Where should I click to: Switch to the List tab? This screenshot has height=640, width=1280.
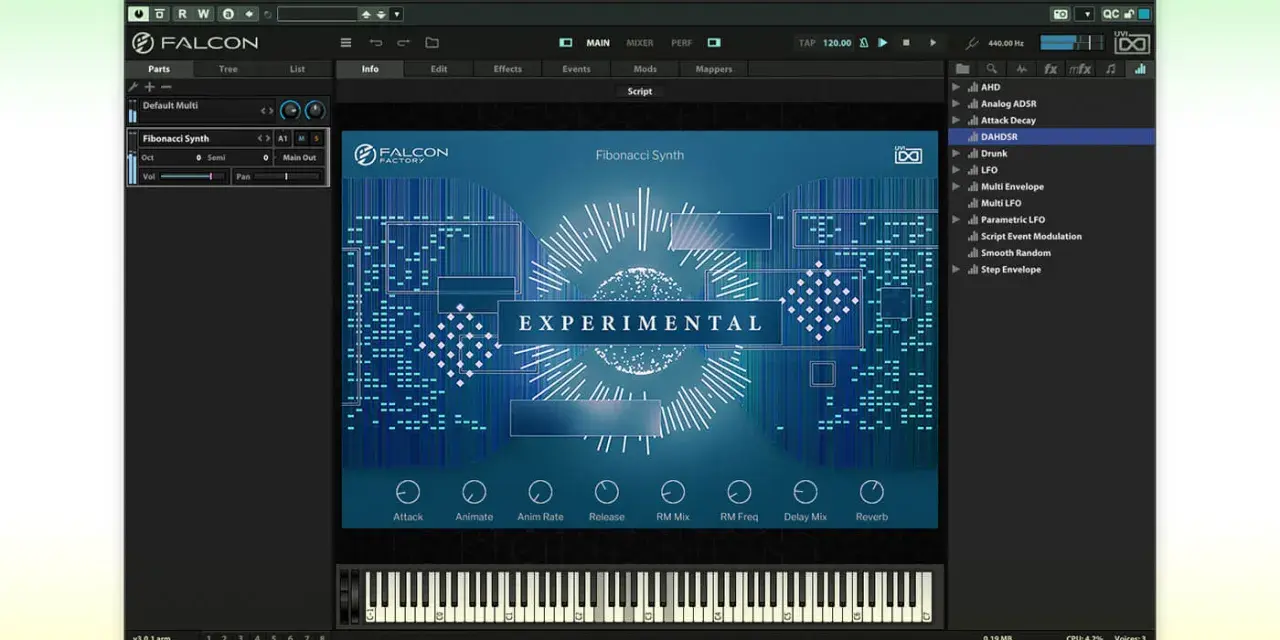click(297, 69)
